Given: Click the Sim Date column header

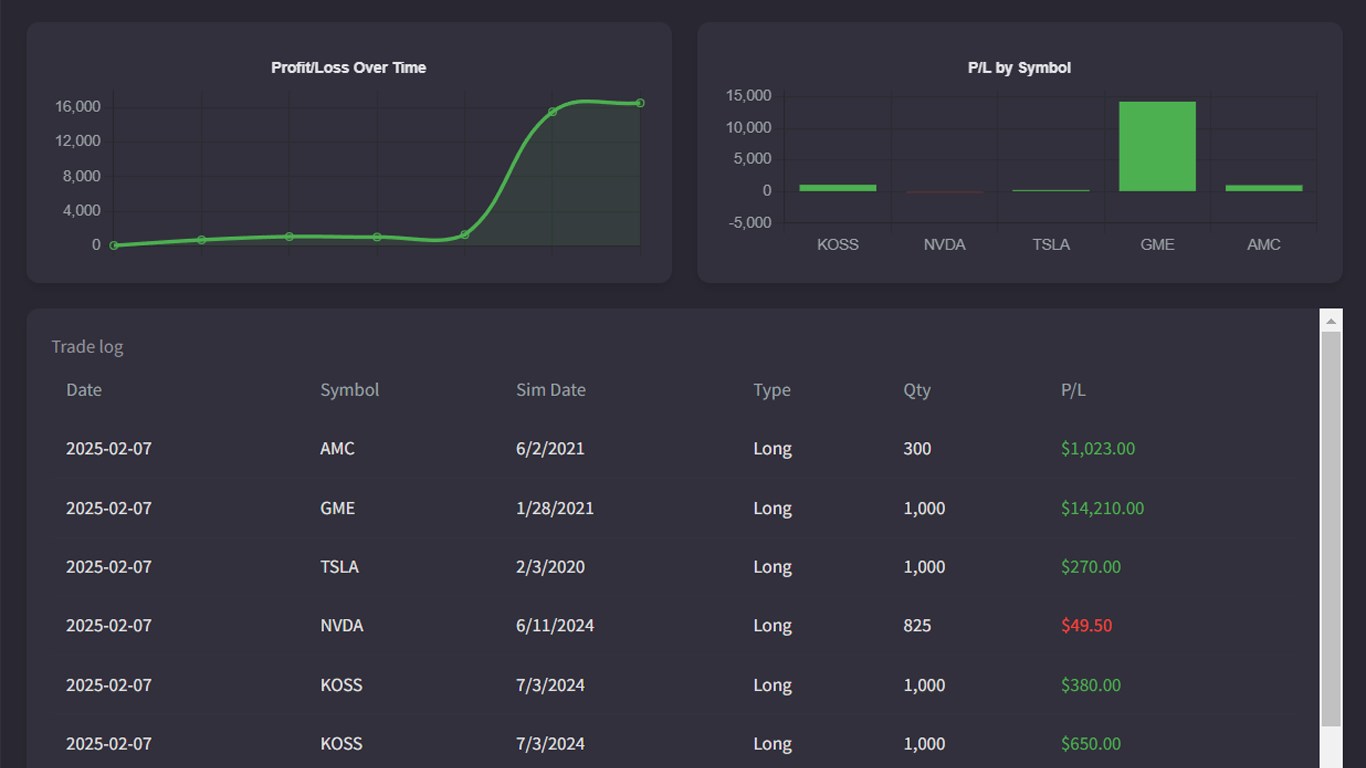Looking at the screenshot, I should tap(551, 390).
